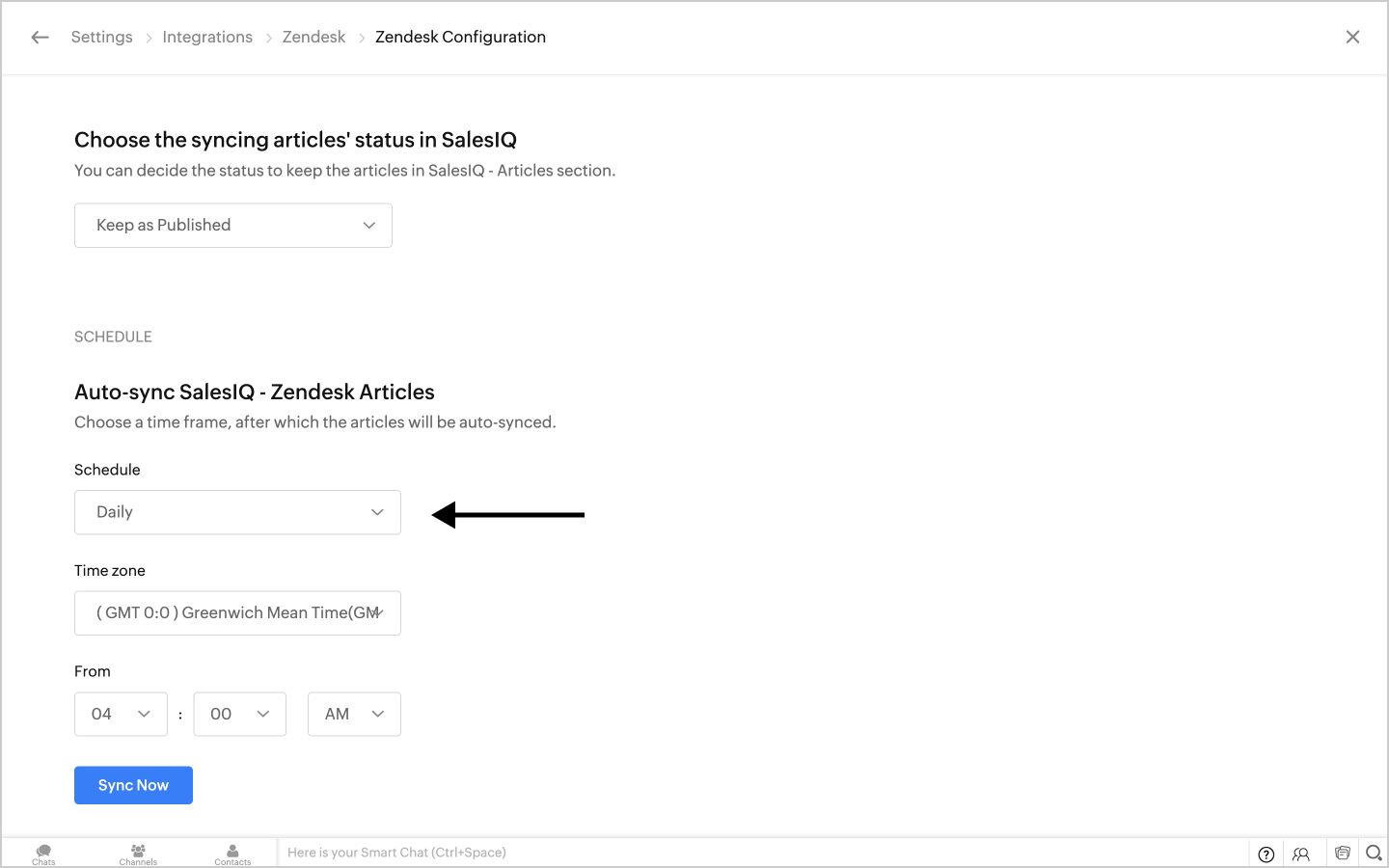Open the AM/PM dropdown
The width and height of the screenshot is (1389, 868).
354,715
